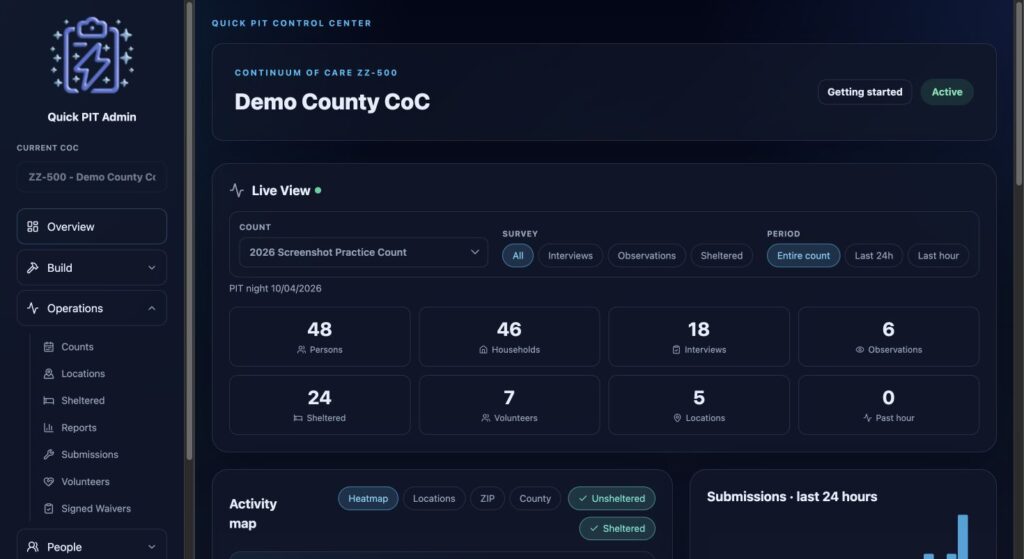This screenshot has width=1024, height=559.
Task: Click the Households stat home icon
Action: coord(483,349)
